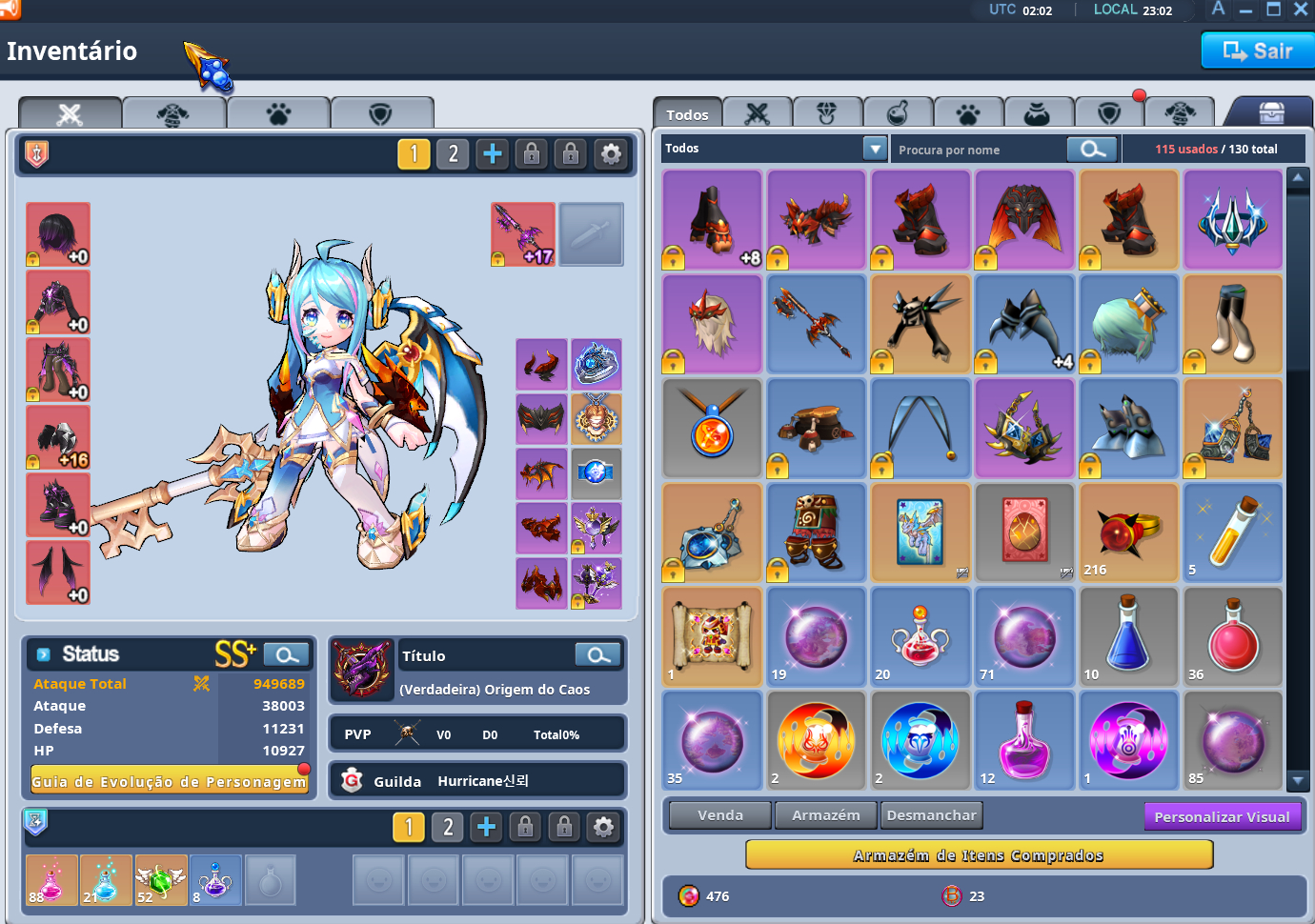Screen dimensions: 1315x924
Task: Open the Todos inventory tab
Action: pyautogui.click(x=687, y=113)
